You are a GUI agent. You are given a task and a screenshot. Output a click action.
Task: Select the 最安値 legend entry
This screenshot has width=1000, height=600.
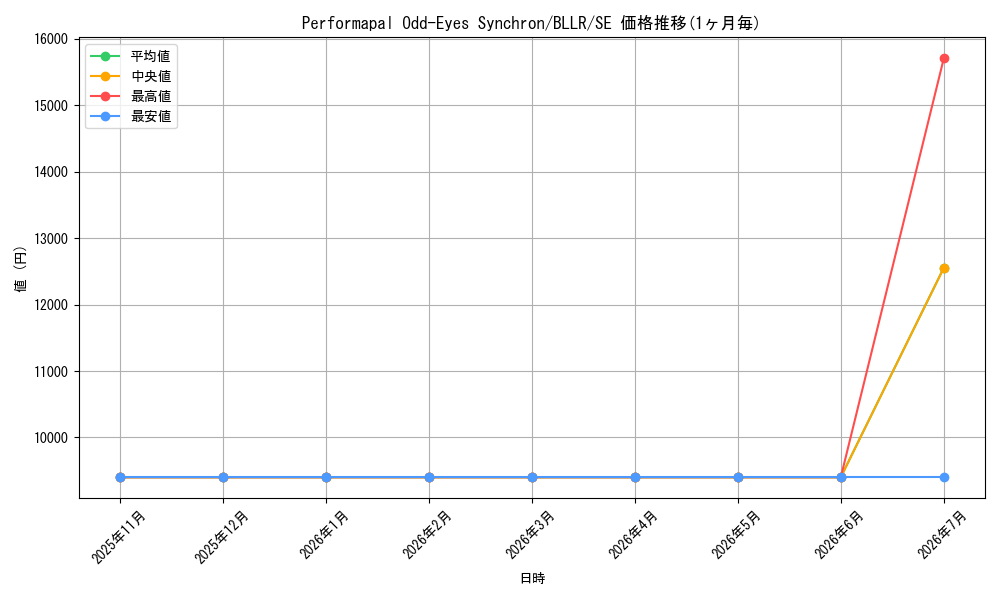(131, 116)
